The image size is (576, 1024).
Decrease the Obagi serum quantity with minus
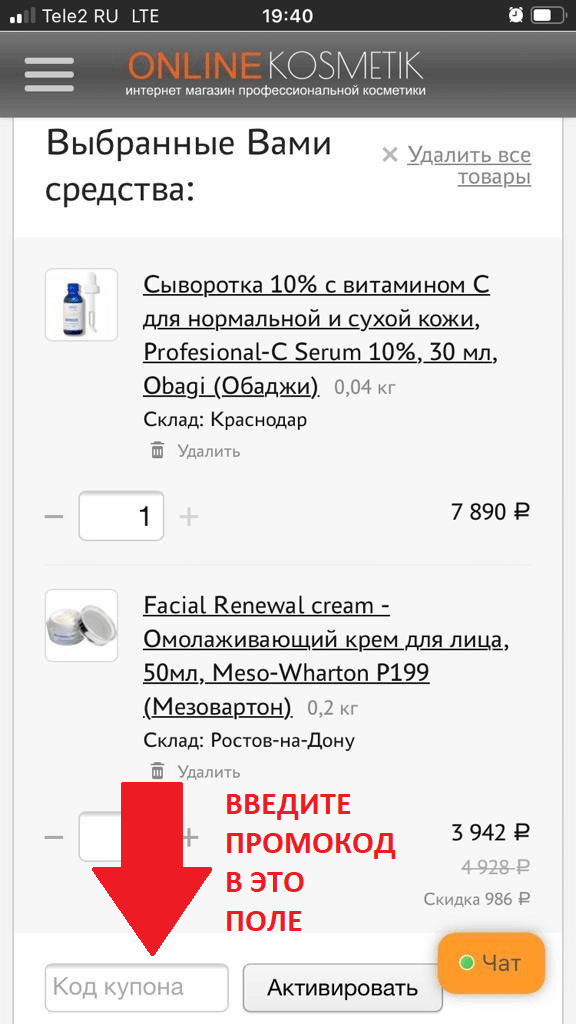click(54, 517)
